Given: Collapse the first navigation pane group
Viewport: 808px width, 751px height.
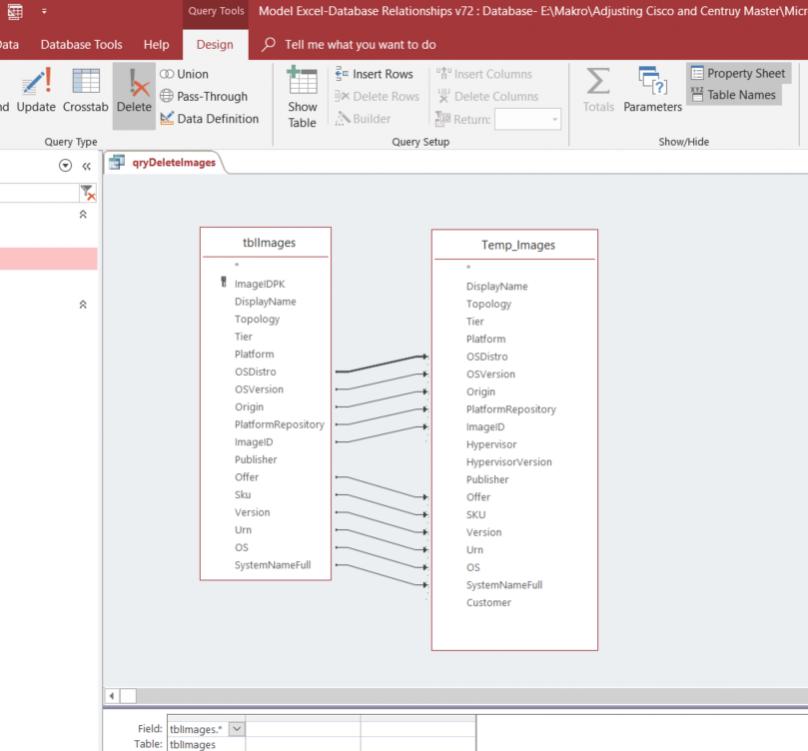Looking at the screenshot, I should [84, 215].
